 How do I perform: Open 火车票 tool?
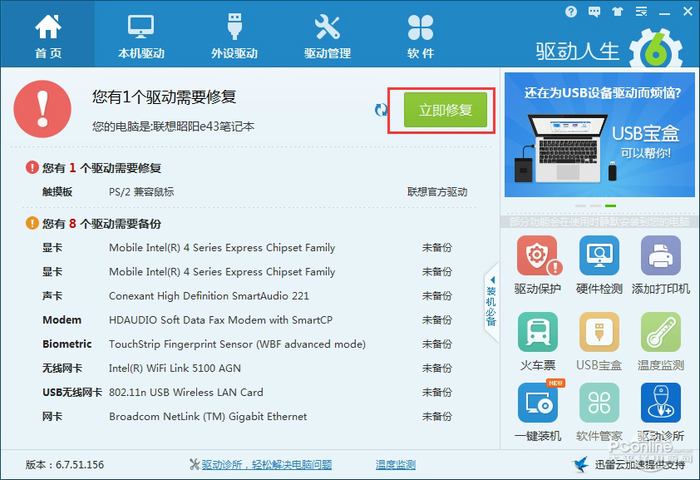click(538, 342)
